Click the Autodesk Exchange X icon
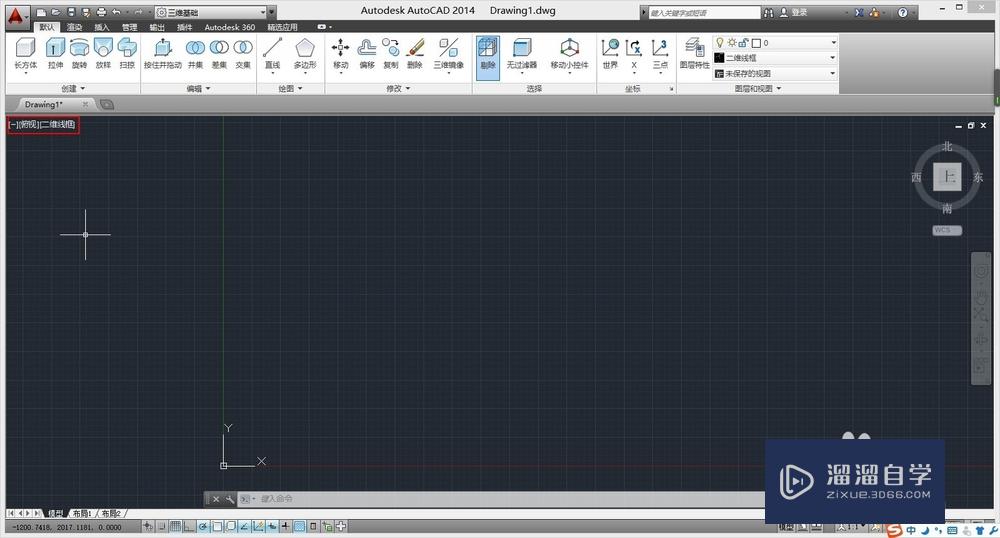This screenshot has width=1000, height=538. pos(859,12)
